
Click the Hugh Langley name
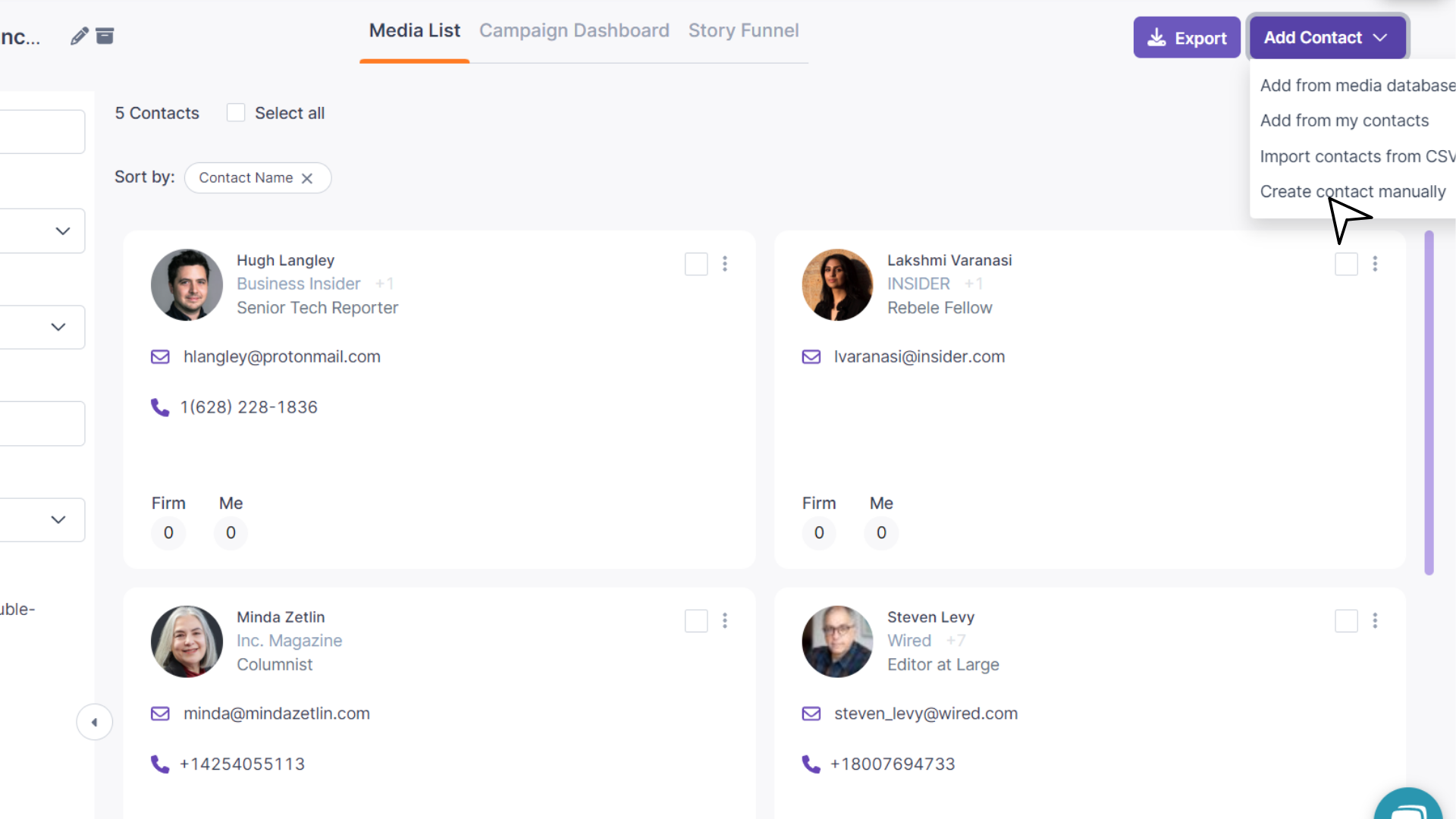pyautogui.click(x=285, y=260)
